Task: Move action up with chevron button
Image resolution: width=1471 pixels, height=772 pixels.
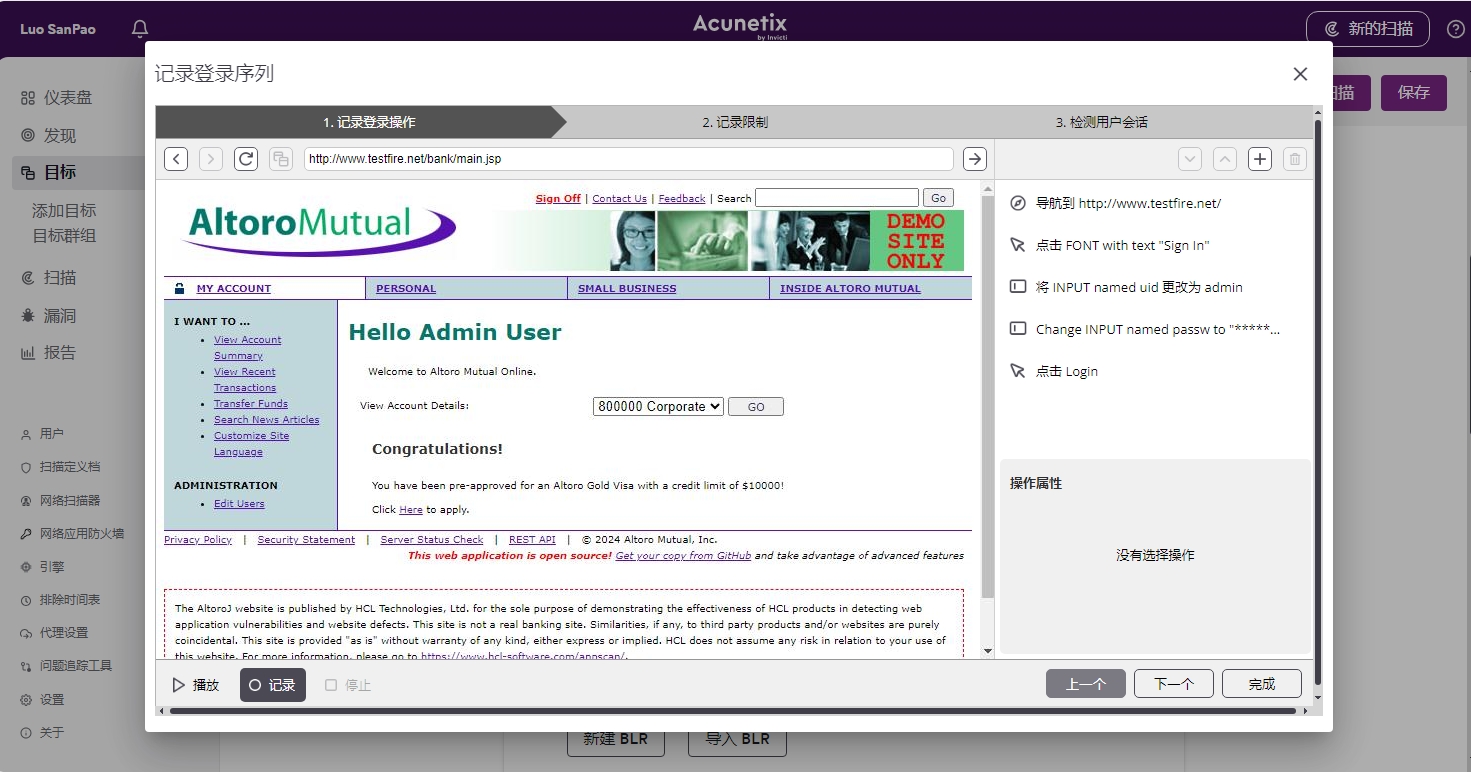Action: click(1225, 159)
